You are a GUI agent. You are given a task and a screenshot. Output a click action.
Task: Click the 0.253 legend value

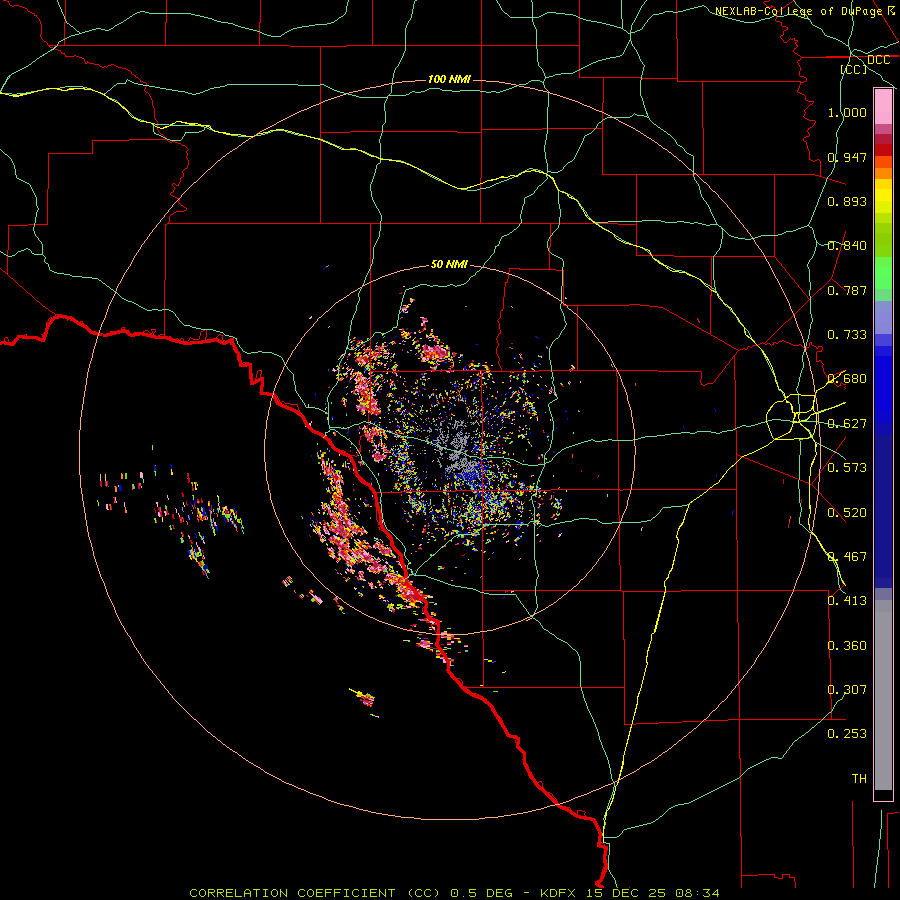tap(847, 734)
